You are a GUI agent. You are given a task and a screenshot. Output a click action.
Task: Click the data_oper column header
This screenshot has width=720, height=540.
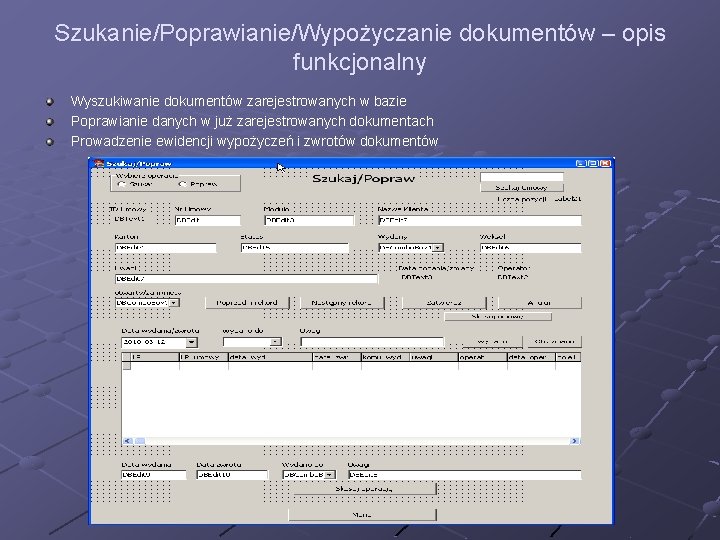click(x=531, y=357)
